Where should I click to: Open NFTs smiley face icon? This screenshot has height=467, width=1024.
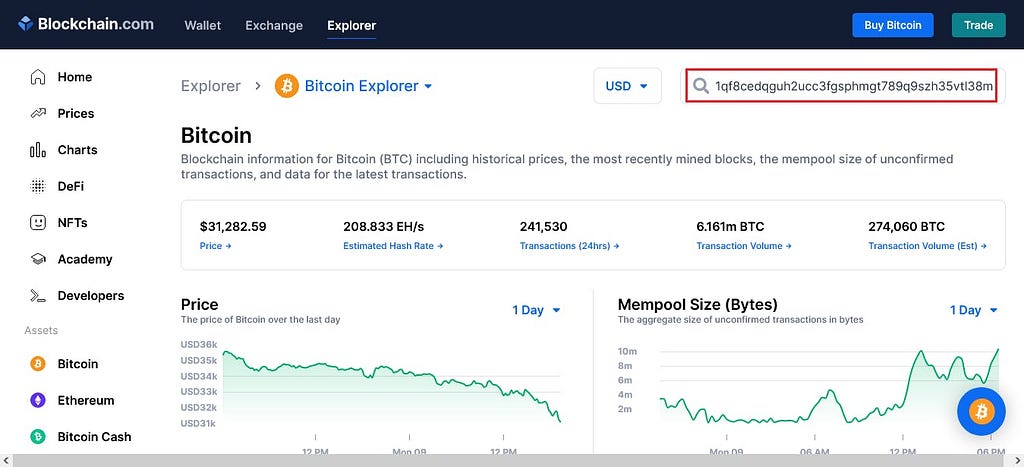[38, 223]
